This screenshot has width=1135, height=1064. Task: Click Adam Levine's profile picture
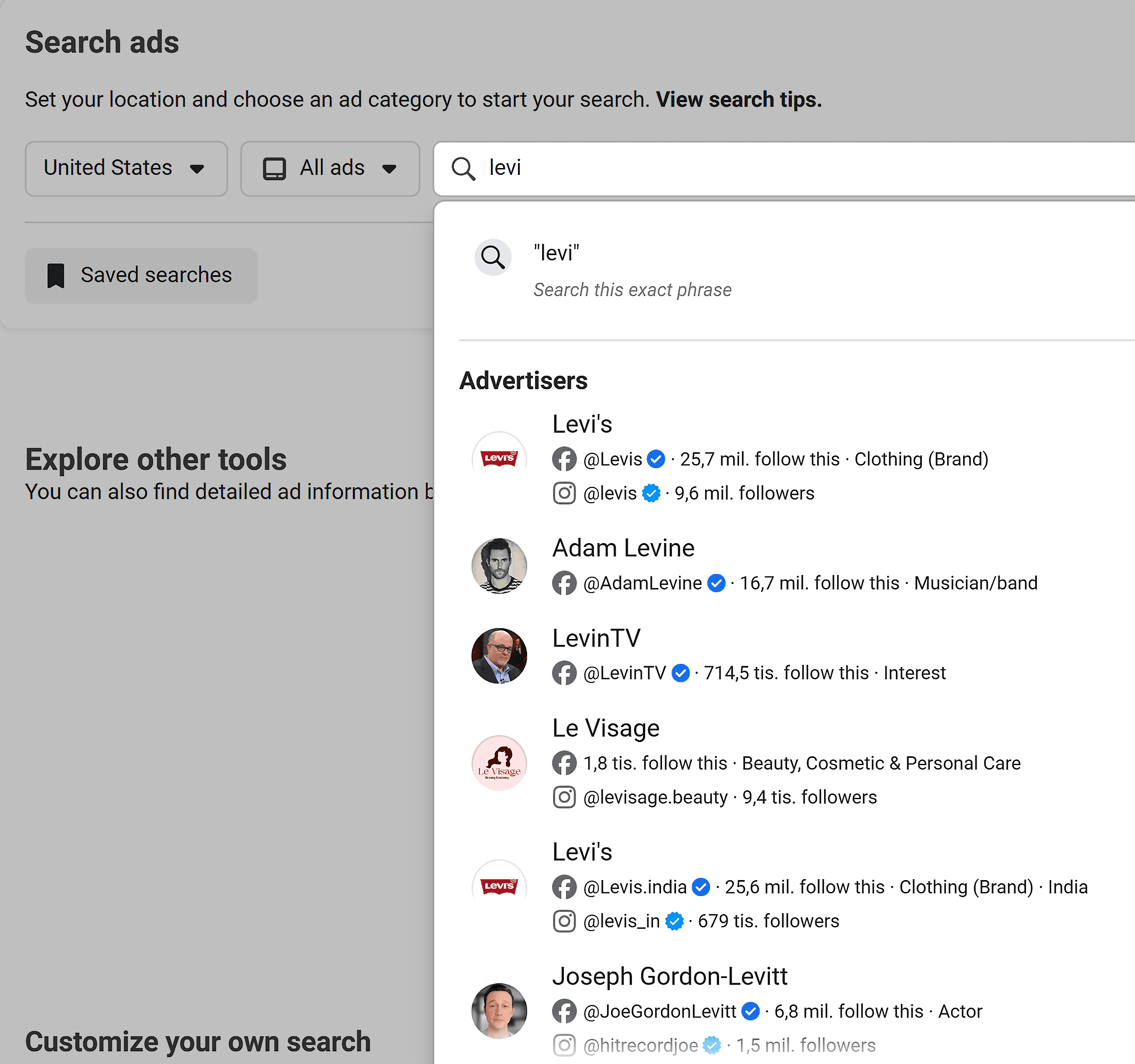tap(499, 566)
